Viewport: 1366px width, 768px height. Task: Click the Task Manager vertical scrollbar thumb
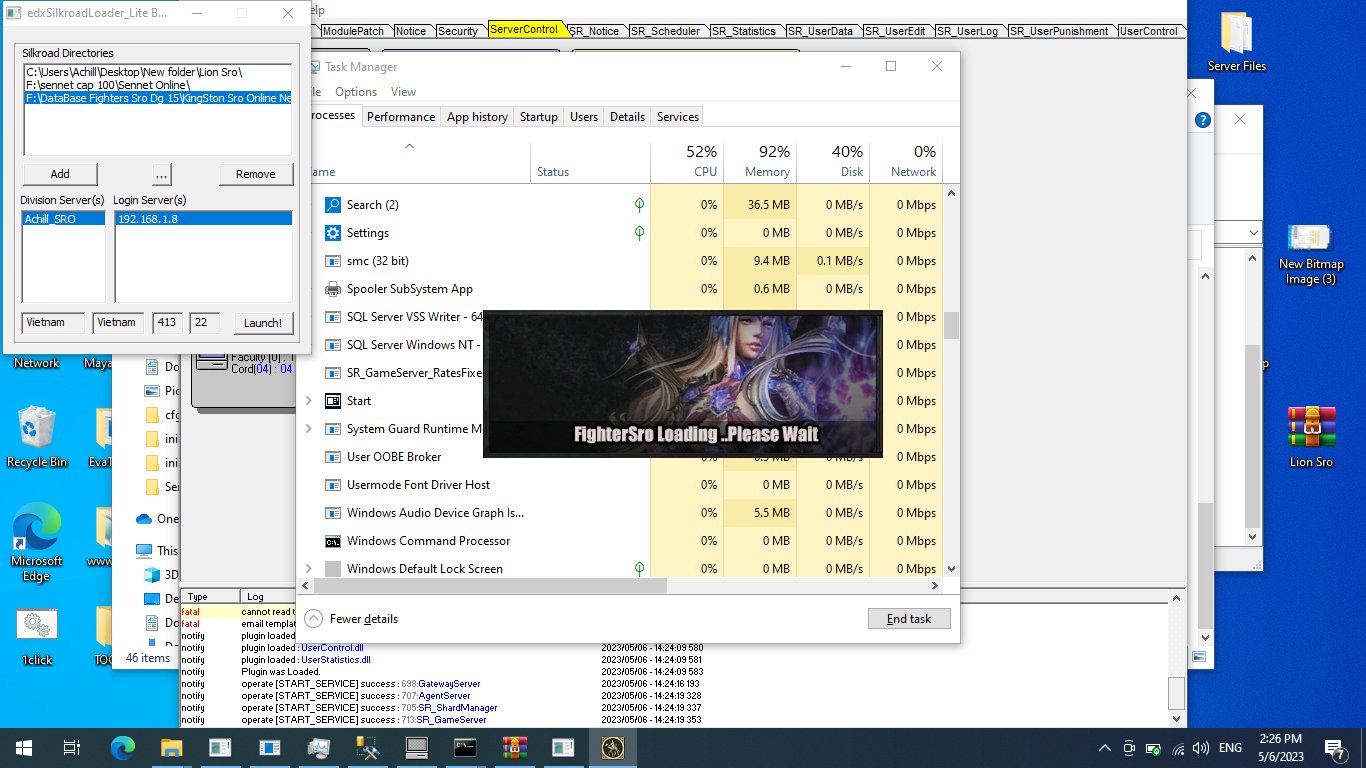pos(951,325)
